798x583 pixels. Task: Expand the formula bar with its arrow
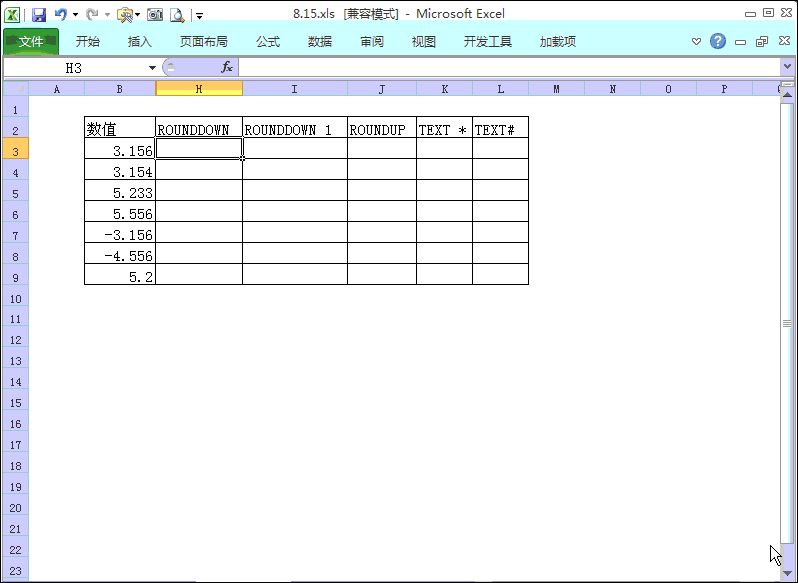click(787, 67)
